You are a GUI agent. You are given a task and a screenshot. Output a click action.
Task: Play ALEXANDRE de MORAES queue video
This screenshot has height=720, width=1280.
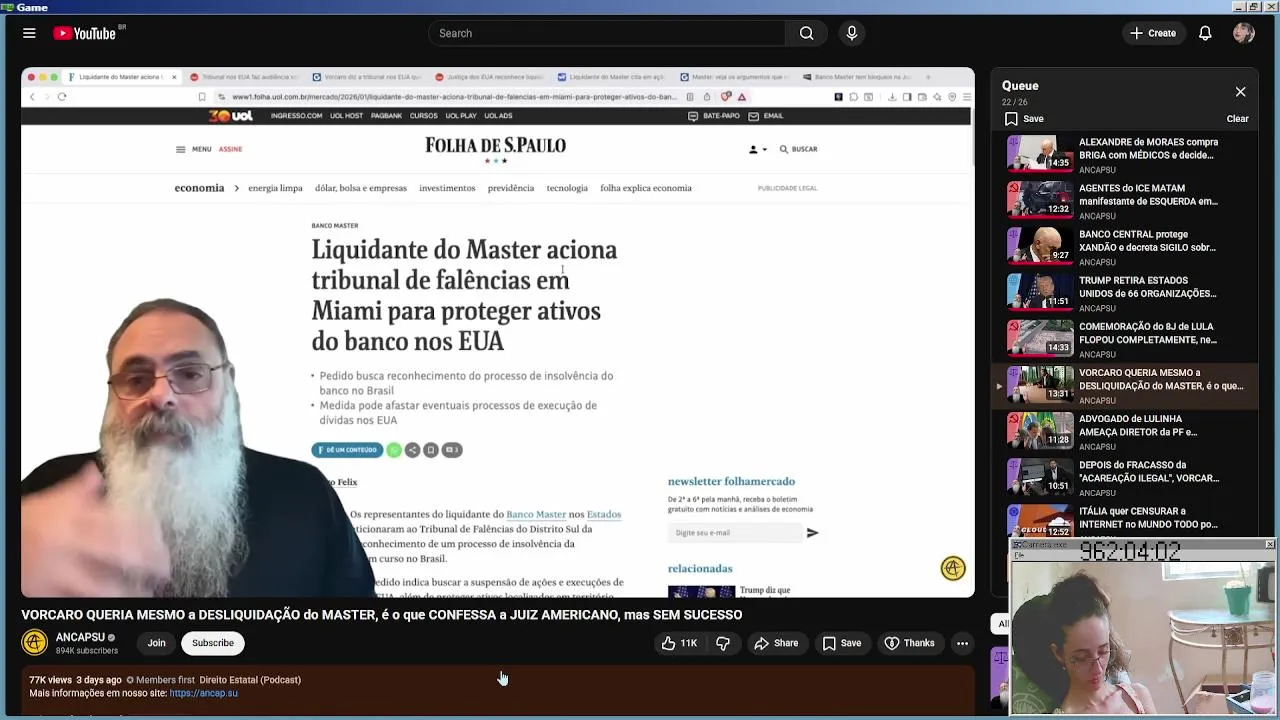point(1124,153)
